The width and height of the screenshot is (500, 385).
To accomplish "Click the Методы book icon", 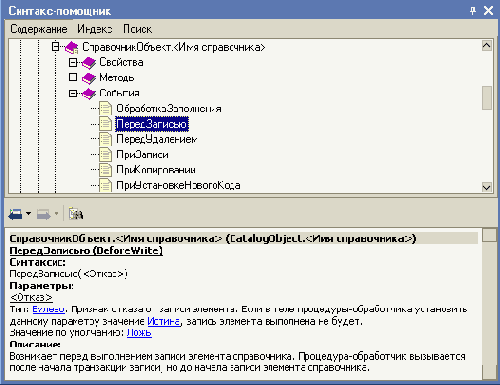I will pos(89,78).
